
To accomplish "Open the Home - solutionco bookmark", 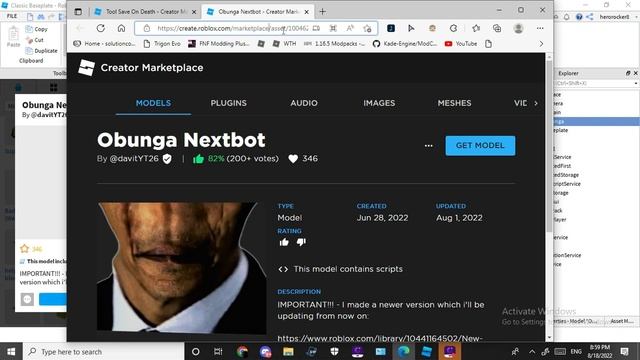I will pyautogui.click(x=104, y=44).
